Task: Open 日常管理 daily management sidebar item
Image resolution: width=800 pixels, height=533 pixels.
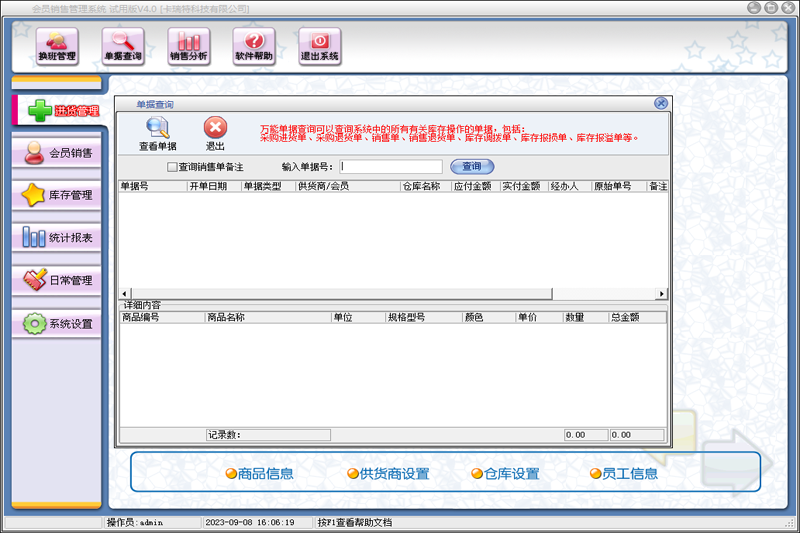Action: (57, 280)
